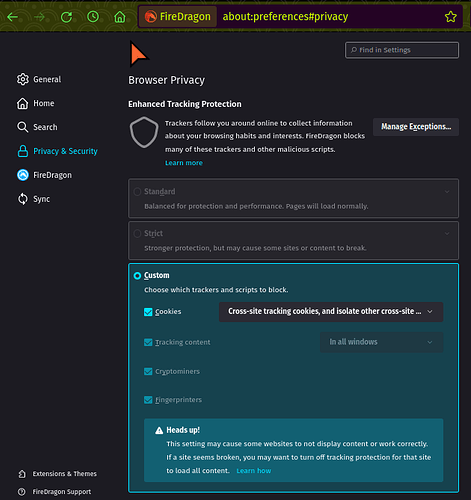This screenshot has height=500, width=471.
Task: Toggle the Fingerprinters checkbox
Action: pyautogui.click(x=148, y=400)
